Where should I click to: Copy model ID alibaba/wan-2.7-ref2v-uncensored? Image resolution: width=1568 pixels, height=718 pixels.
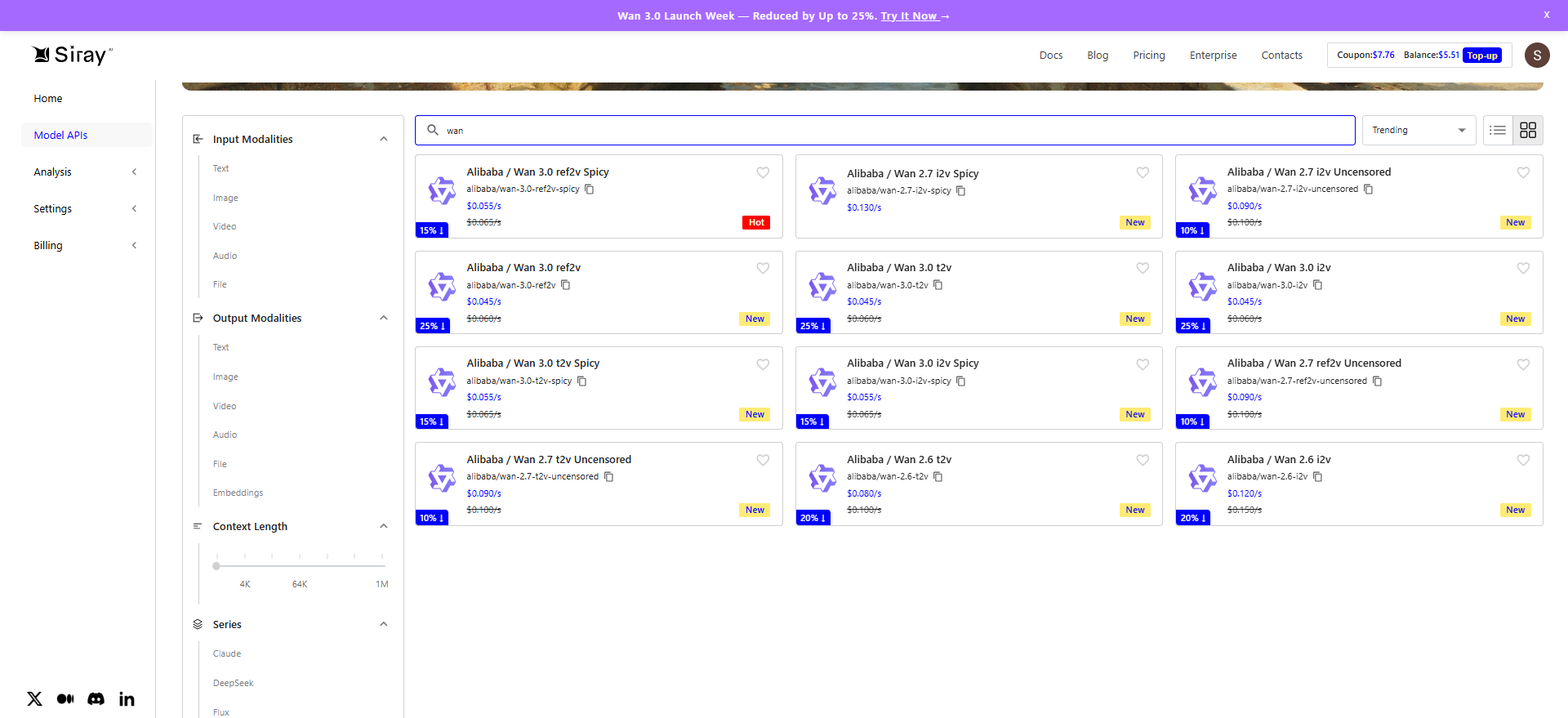(x=1377, y=381)
